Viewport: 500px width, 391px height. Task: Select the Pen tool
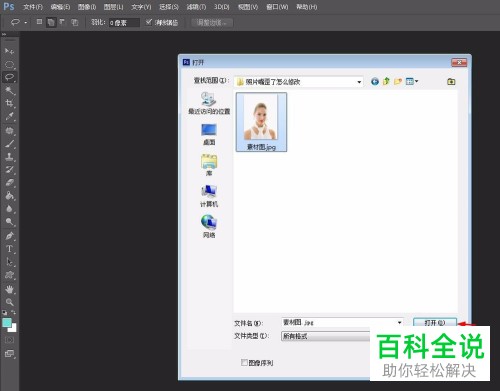point(9,236)
